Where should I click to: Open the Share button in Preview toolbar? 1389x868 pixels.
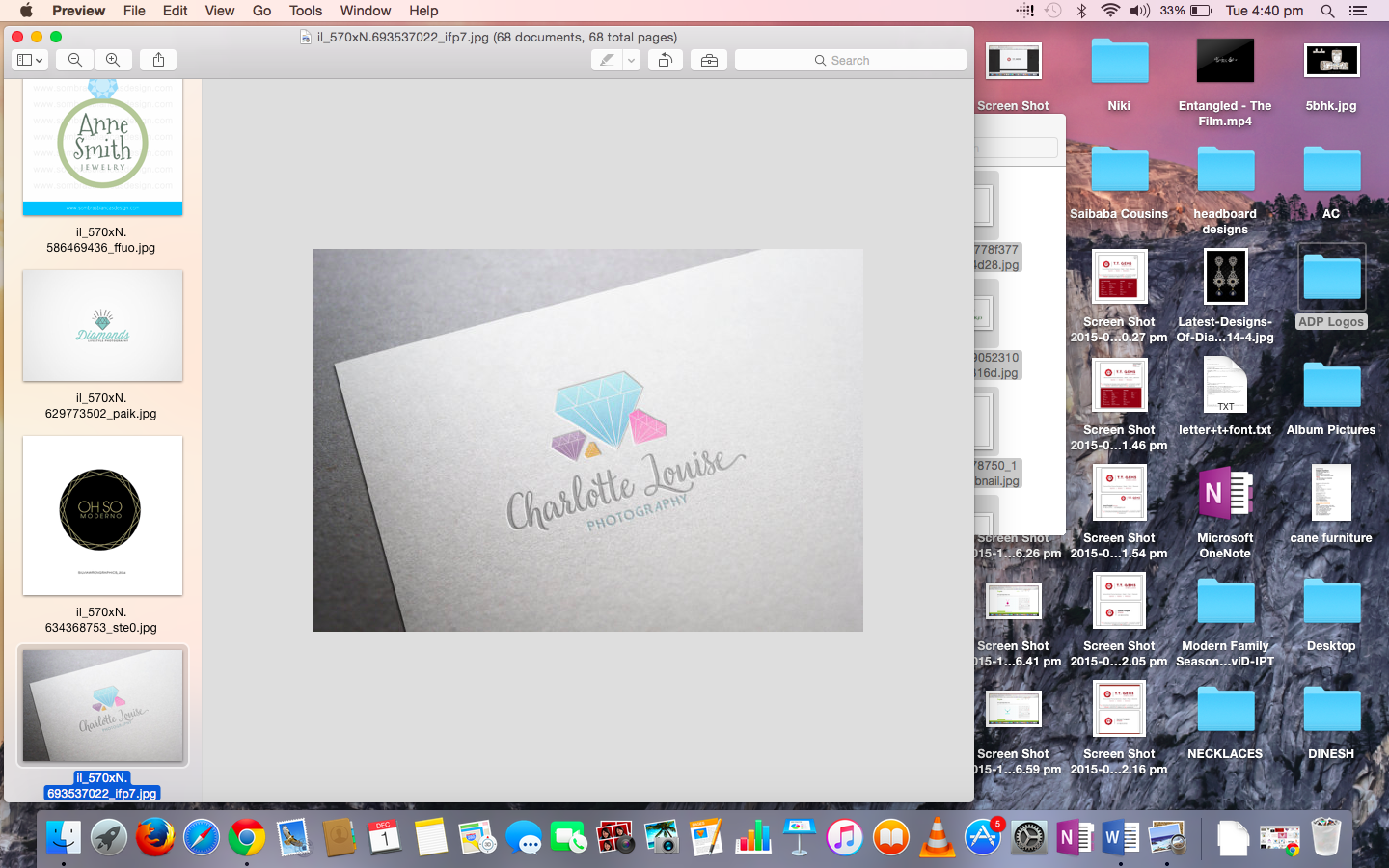tap(158, 60)
